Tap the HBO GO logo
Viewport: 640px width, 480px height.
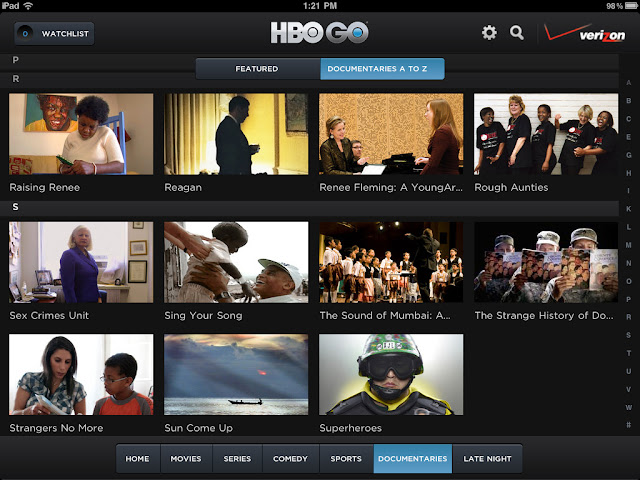(x=320, y=32)
